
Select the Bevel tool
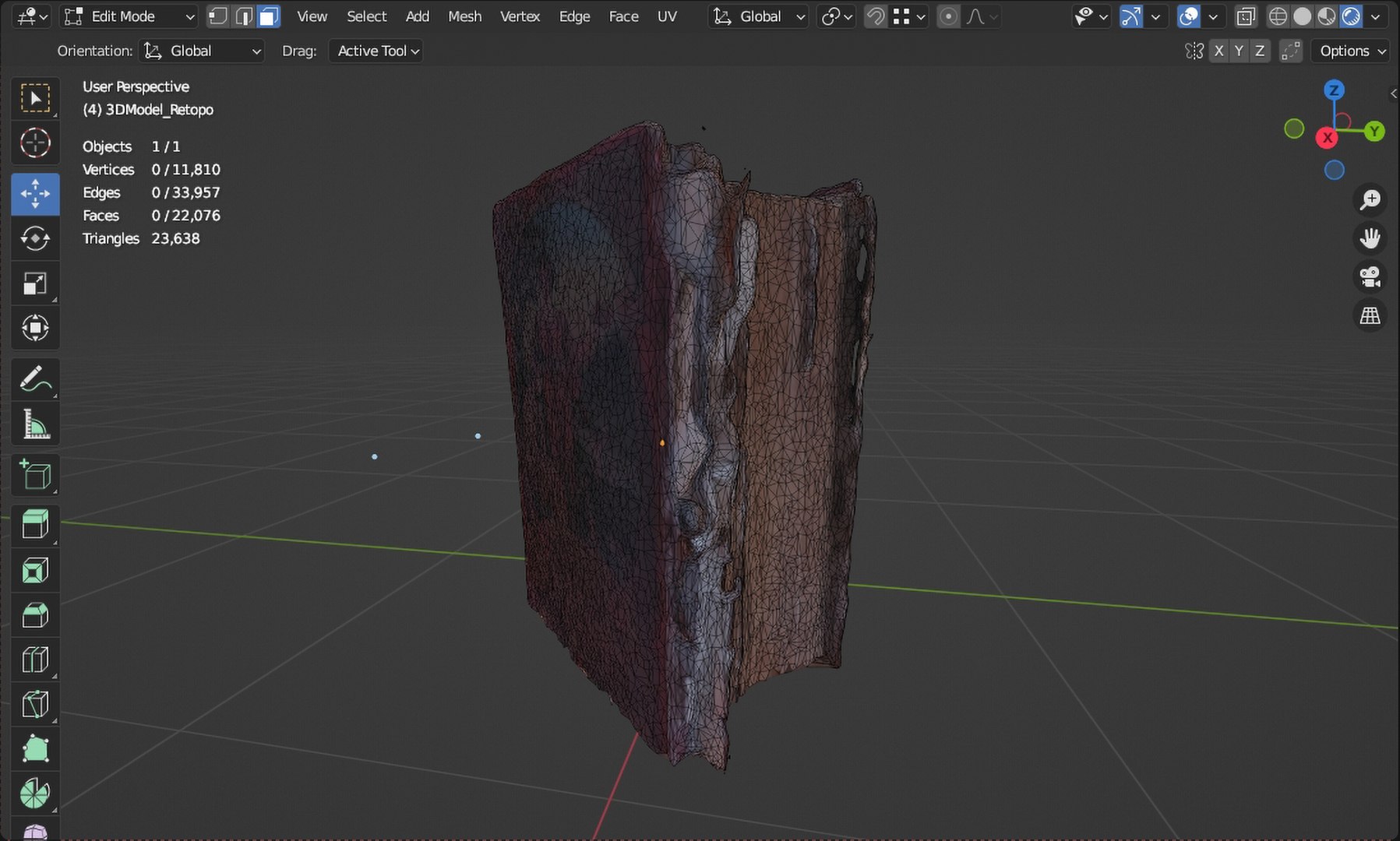(x=35, y=615)
